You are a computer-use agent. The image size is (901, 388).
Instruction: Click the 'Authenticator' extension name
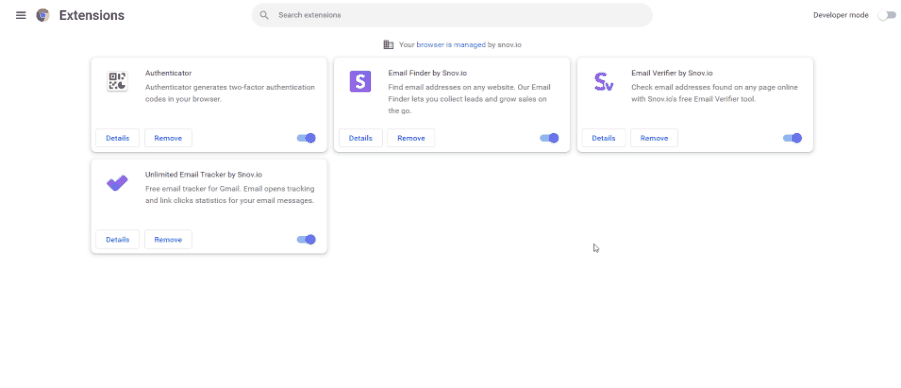coord(168,73)
